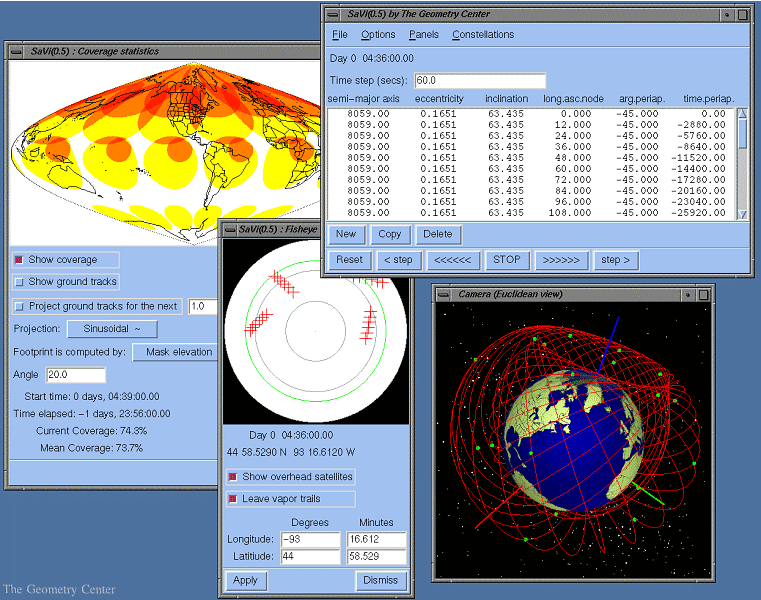Open the File menu
The image size is (761, 600).
point(340,35)
